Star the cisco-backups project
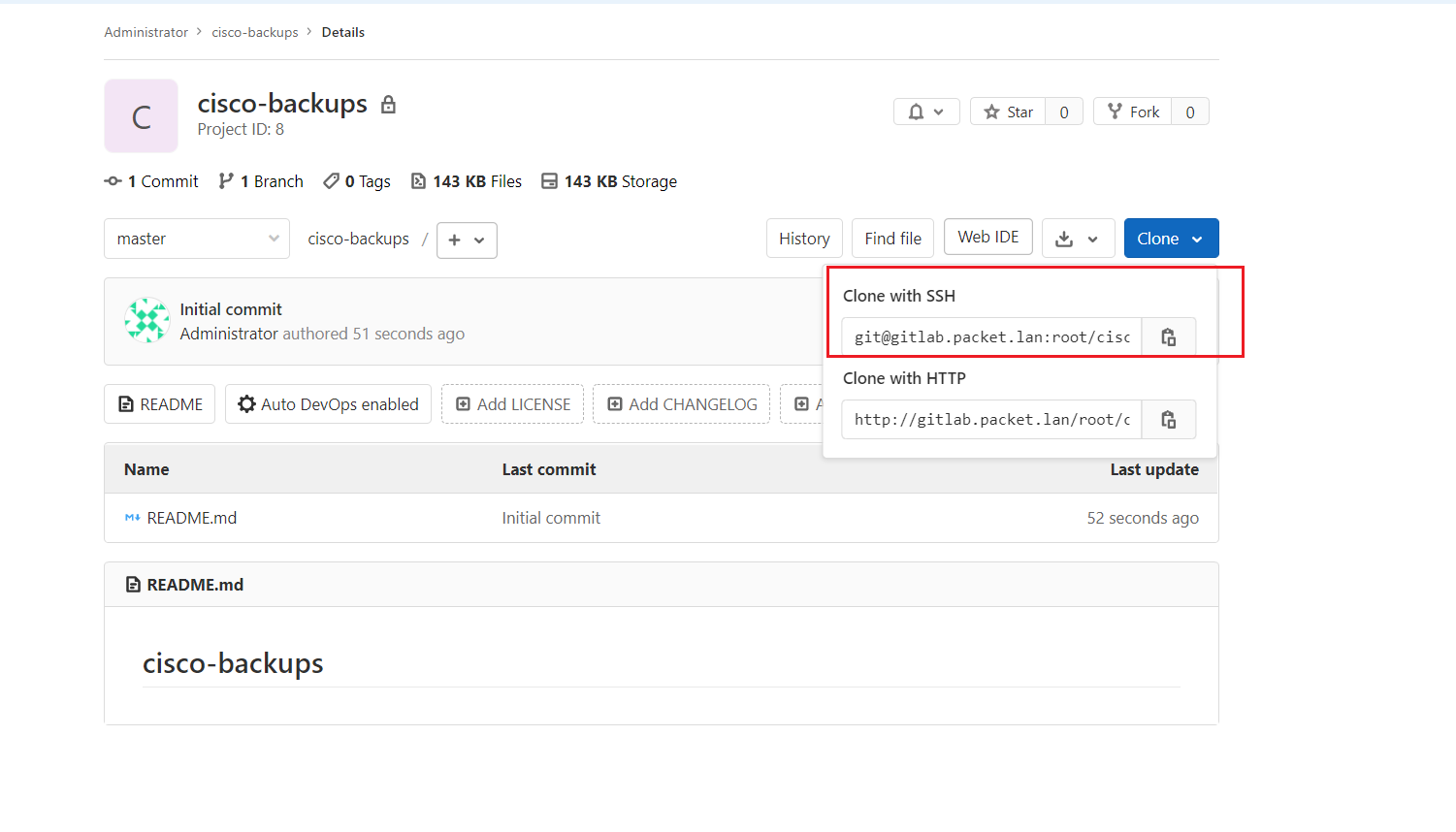1456x832 pixels. (x=1007, y=111)
